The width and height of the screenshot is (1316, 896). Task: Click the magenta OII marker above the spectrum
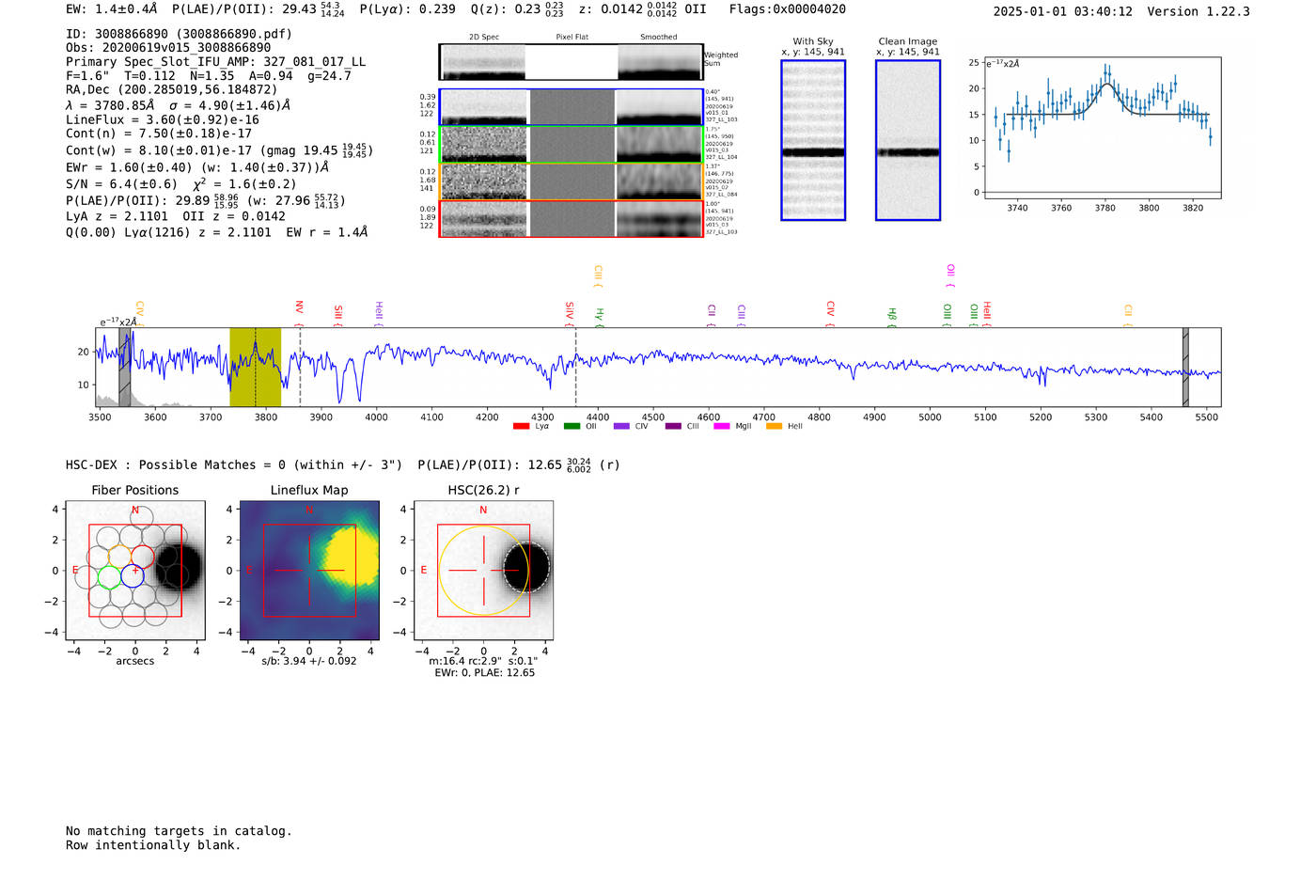coord(950,275)
